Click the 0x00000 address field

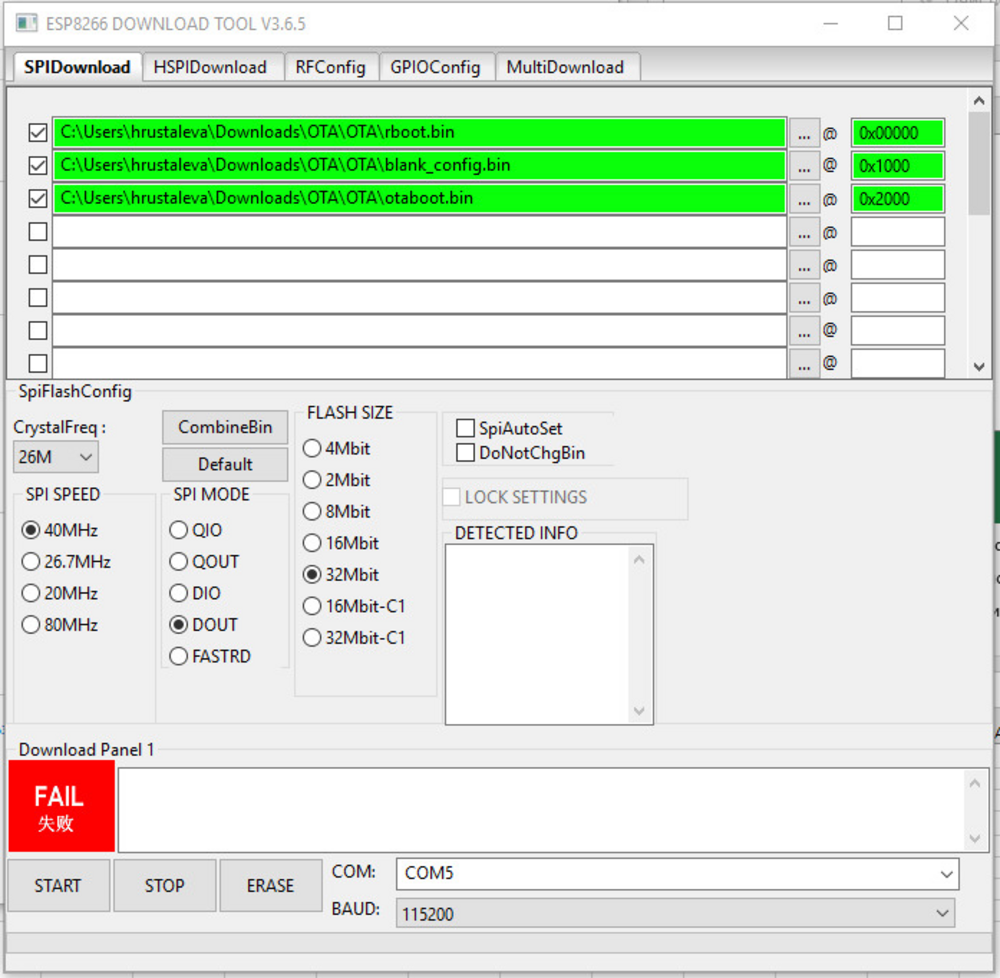coord(898,133)
